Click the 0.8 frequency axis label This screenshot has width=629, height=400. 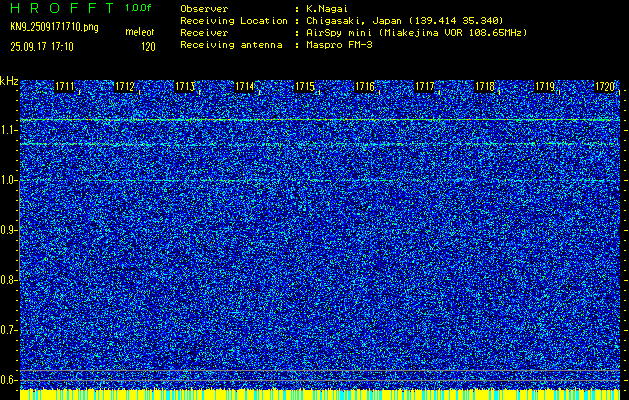[8, 280]
